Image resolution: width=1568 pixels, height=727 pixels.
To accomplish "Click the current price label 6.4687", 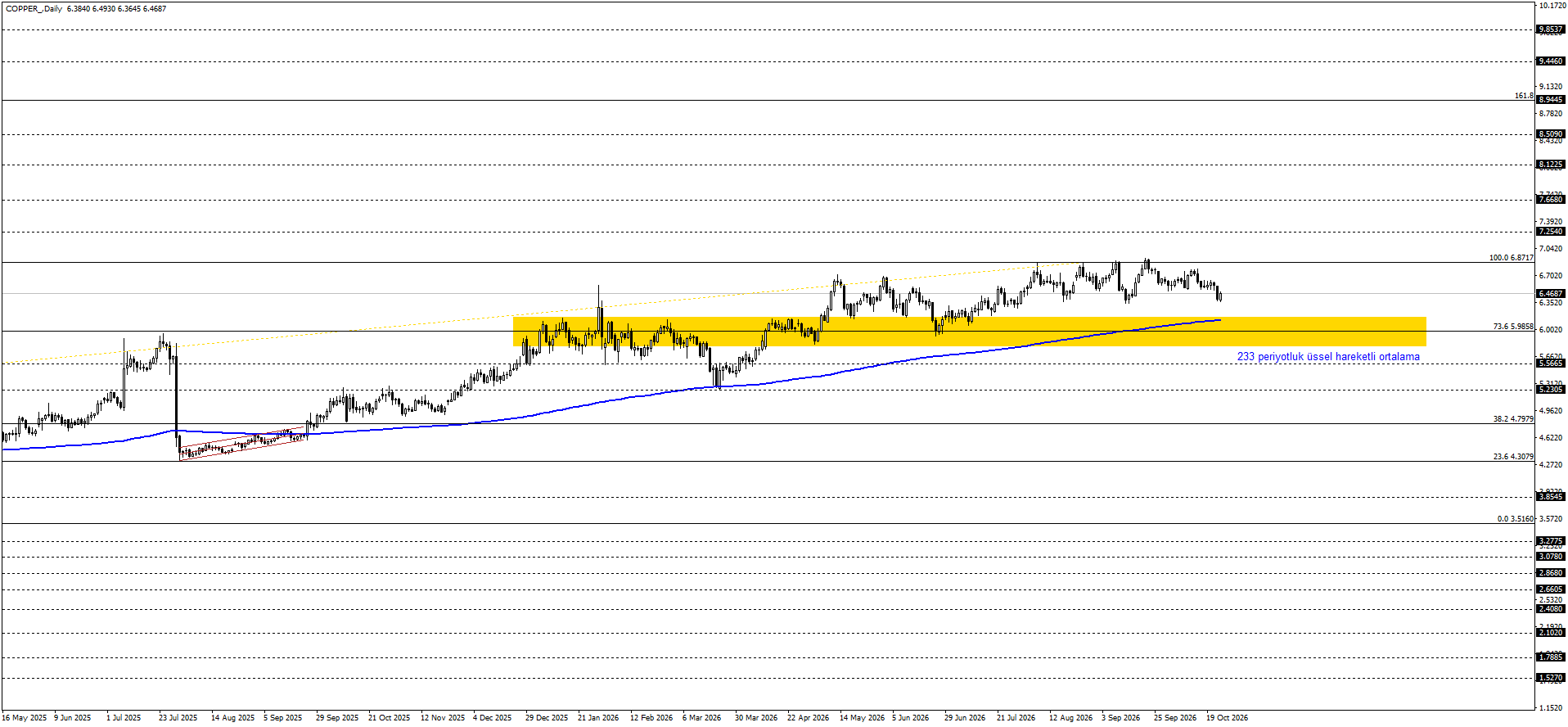I will coord(1551,294).
